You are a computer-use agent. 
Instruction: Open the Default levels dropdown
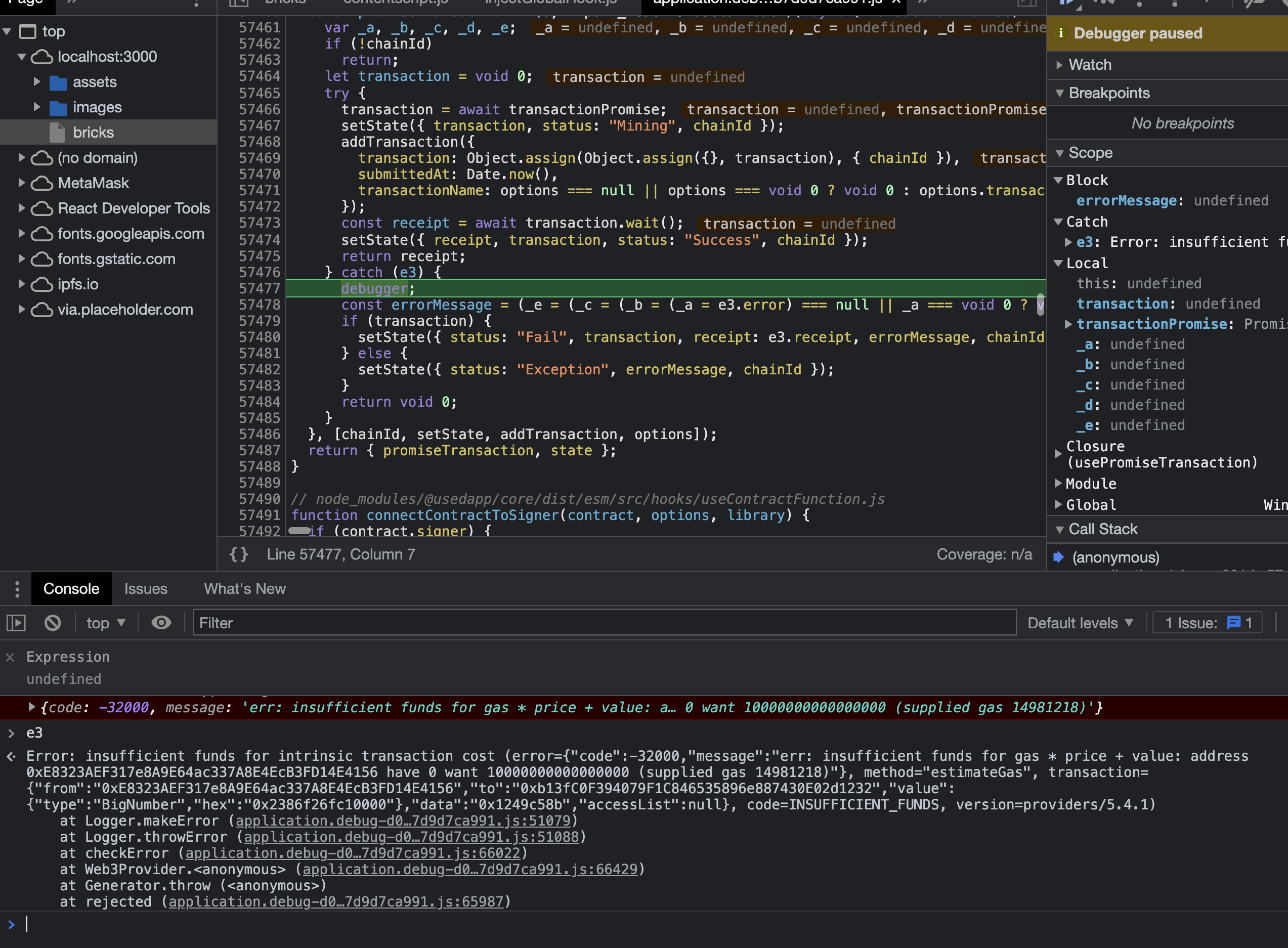point(1080,623)
